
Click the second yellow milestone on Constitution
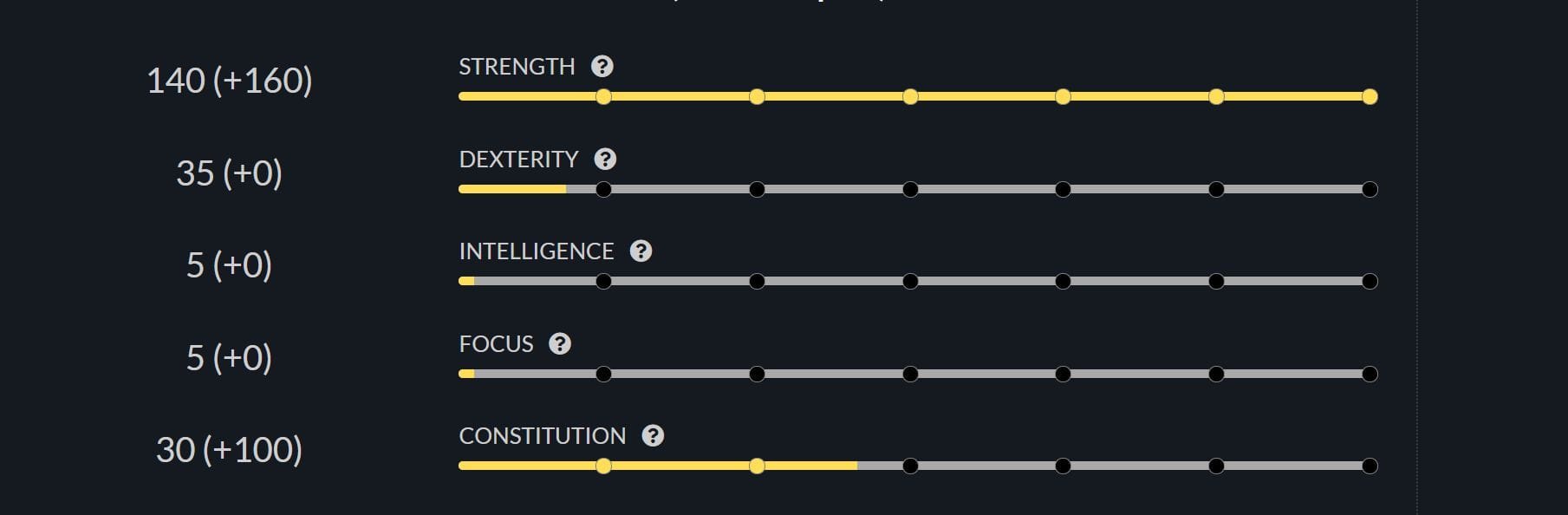click(x=756, y=466)
